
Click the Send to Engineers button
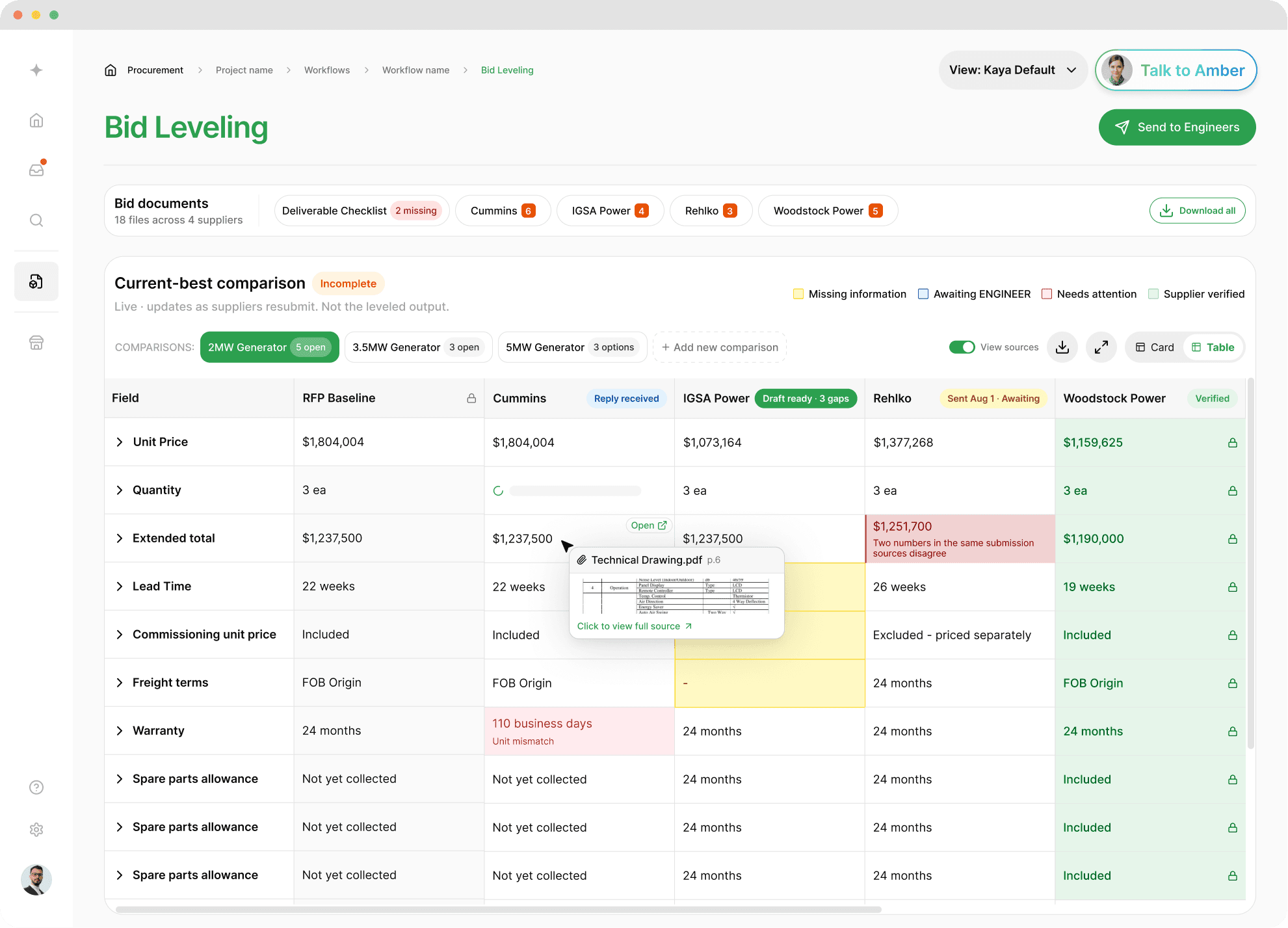click(x=1177, y=127)
